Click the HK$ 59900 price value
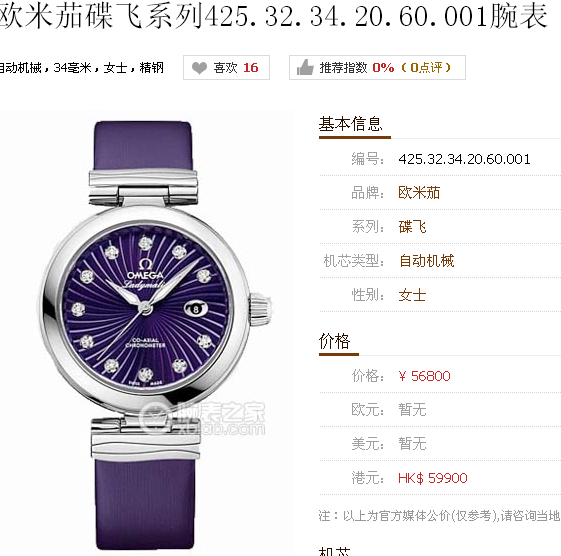The width and height of the screenshot is (561, 556). click(x=433, y=478)
